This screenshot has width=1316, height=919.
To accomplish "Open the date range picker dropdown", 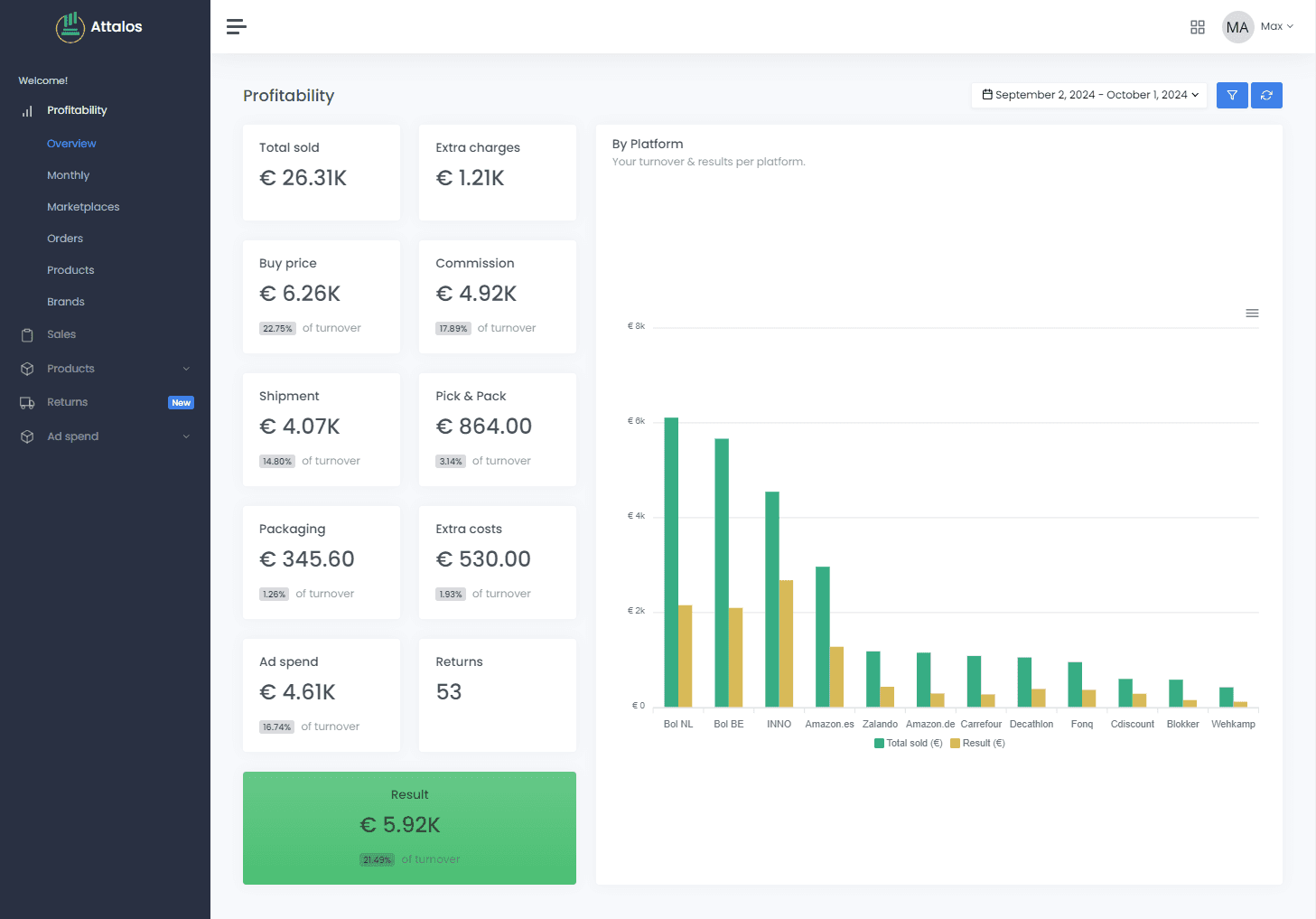I will pos(1089,95).
